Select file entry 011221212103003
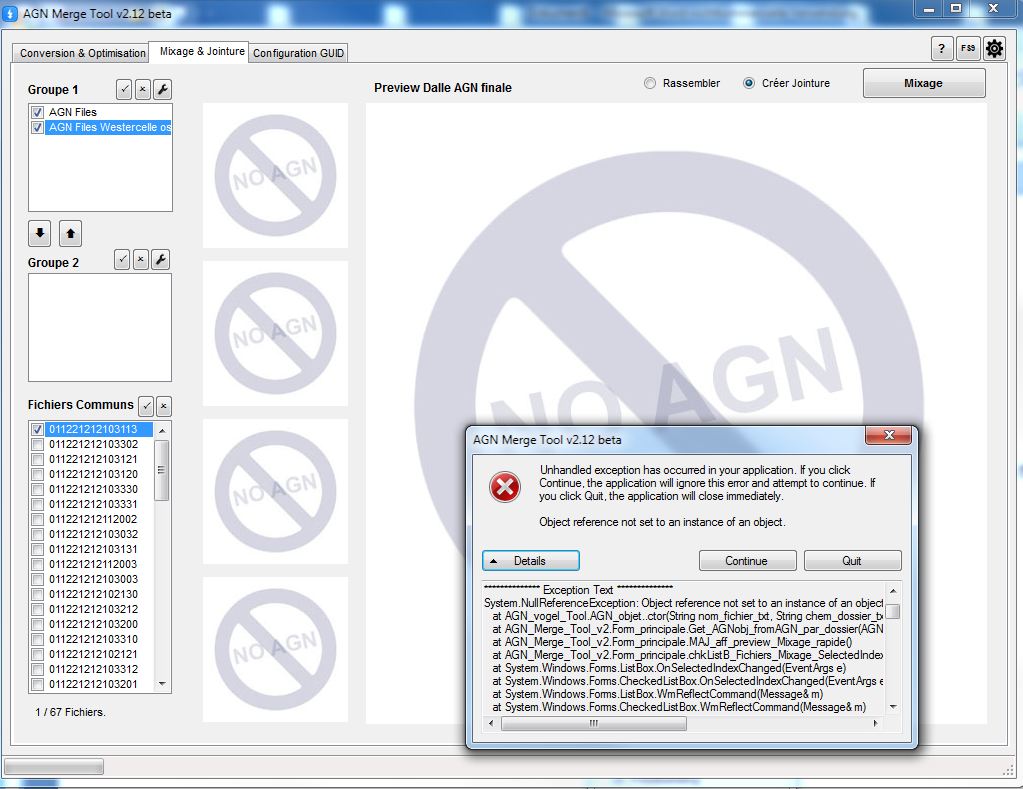 point(93,580)
